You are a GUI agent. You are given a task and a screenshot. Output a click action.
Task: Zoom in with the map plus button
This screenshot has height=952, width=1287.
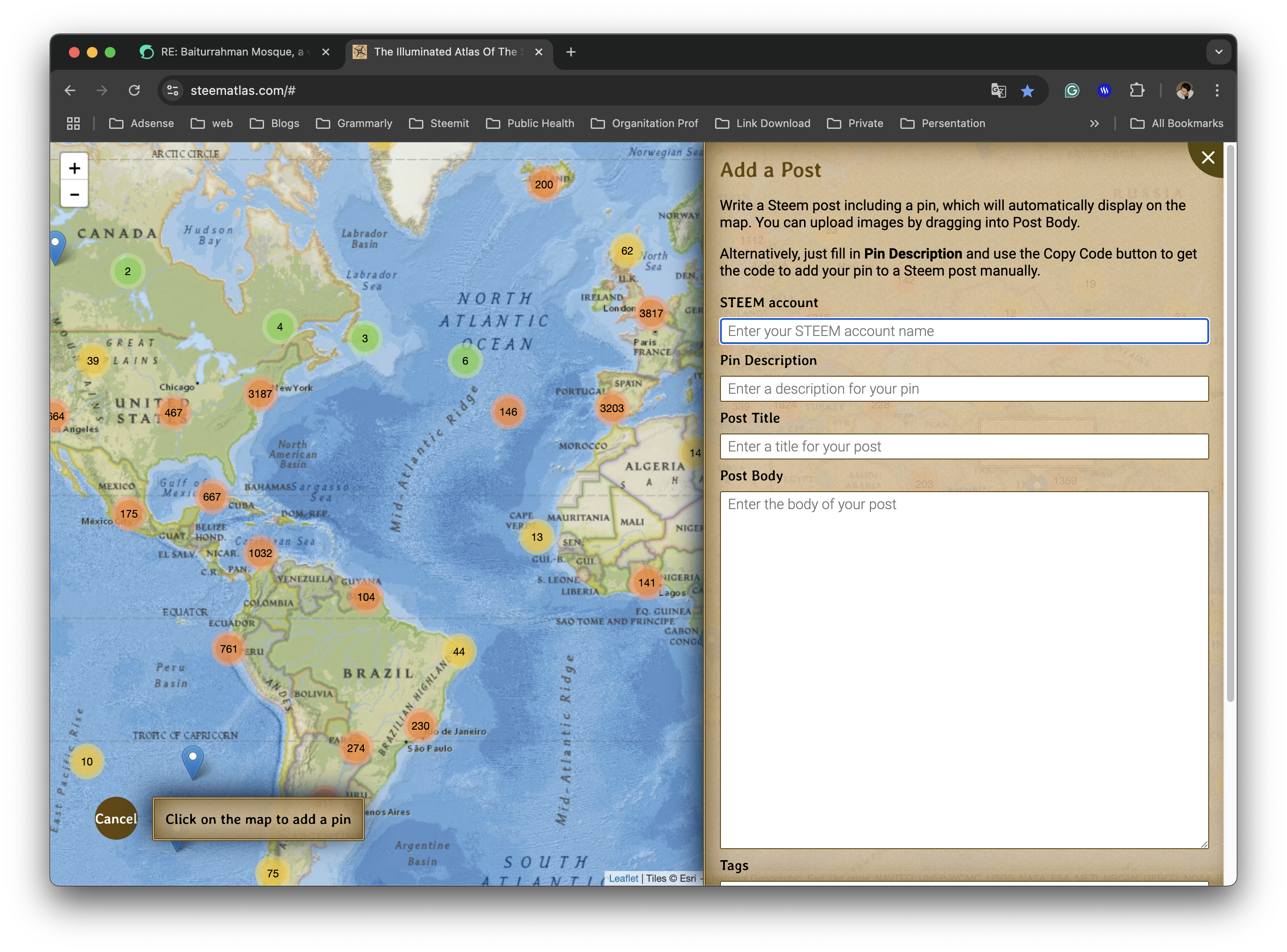click(74, 168)
